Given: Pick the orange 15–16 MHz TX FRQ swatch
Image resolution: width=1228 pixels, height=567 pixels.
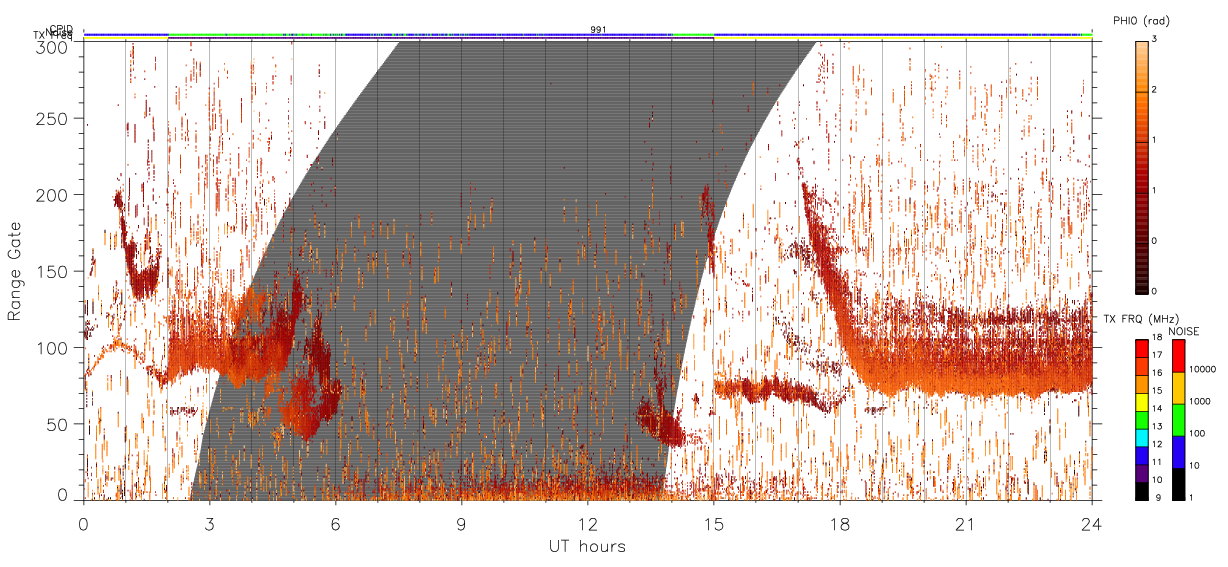Looking at the screenshot, I should pyautogui.click(x=1141, y=383).
